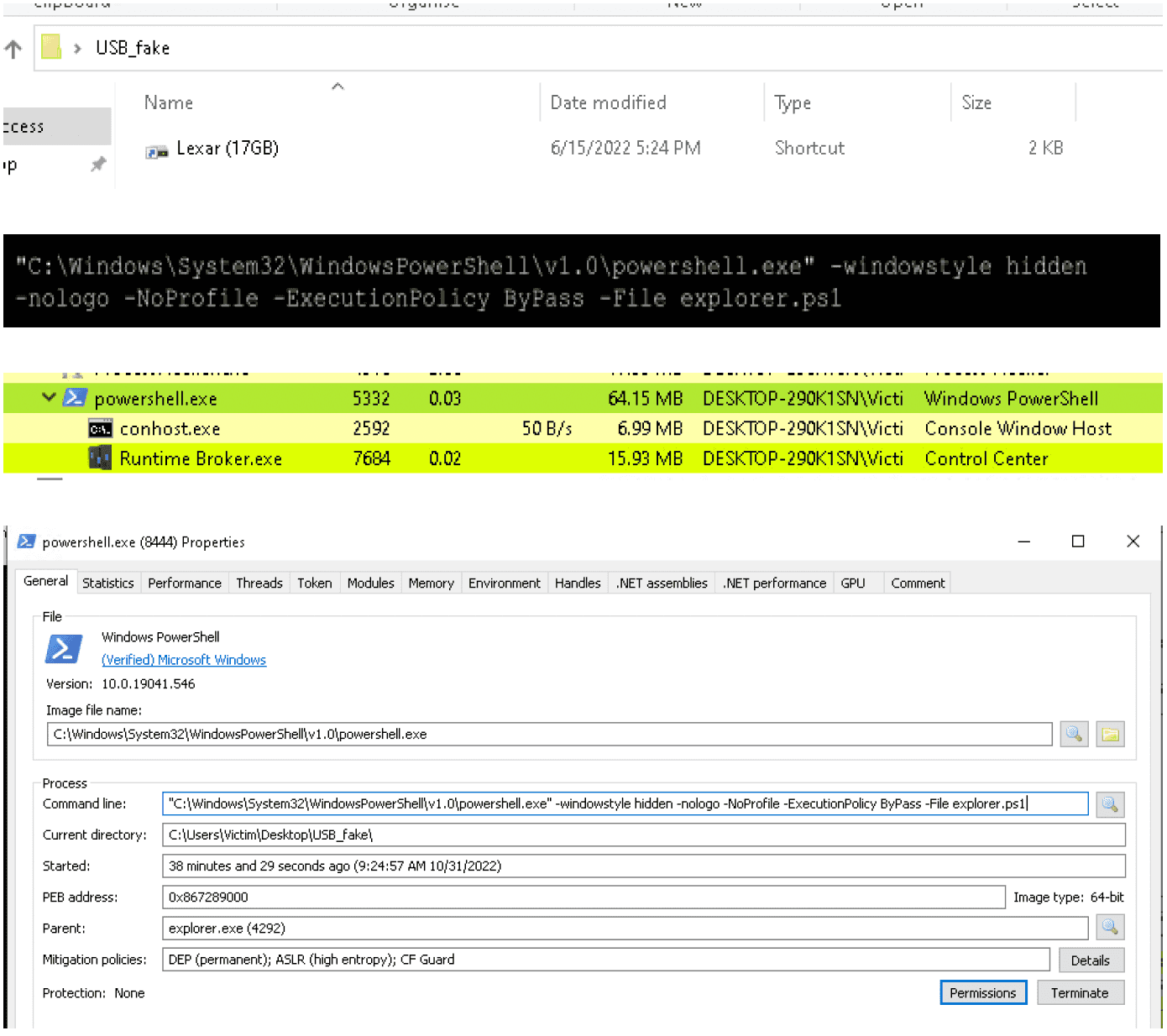Click the magnifier icon next to Image file name
The height and width of the screenshot is (1036, 1167).
tap(1074, 735)
